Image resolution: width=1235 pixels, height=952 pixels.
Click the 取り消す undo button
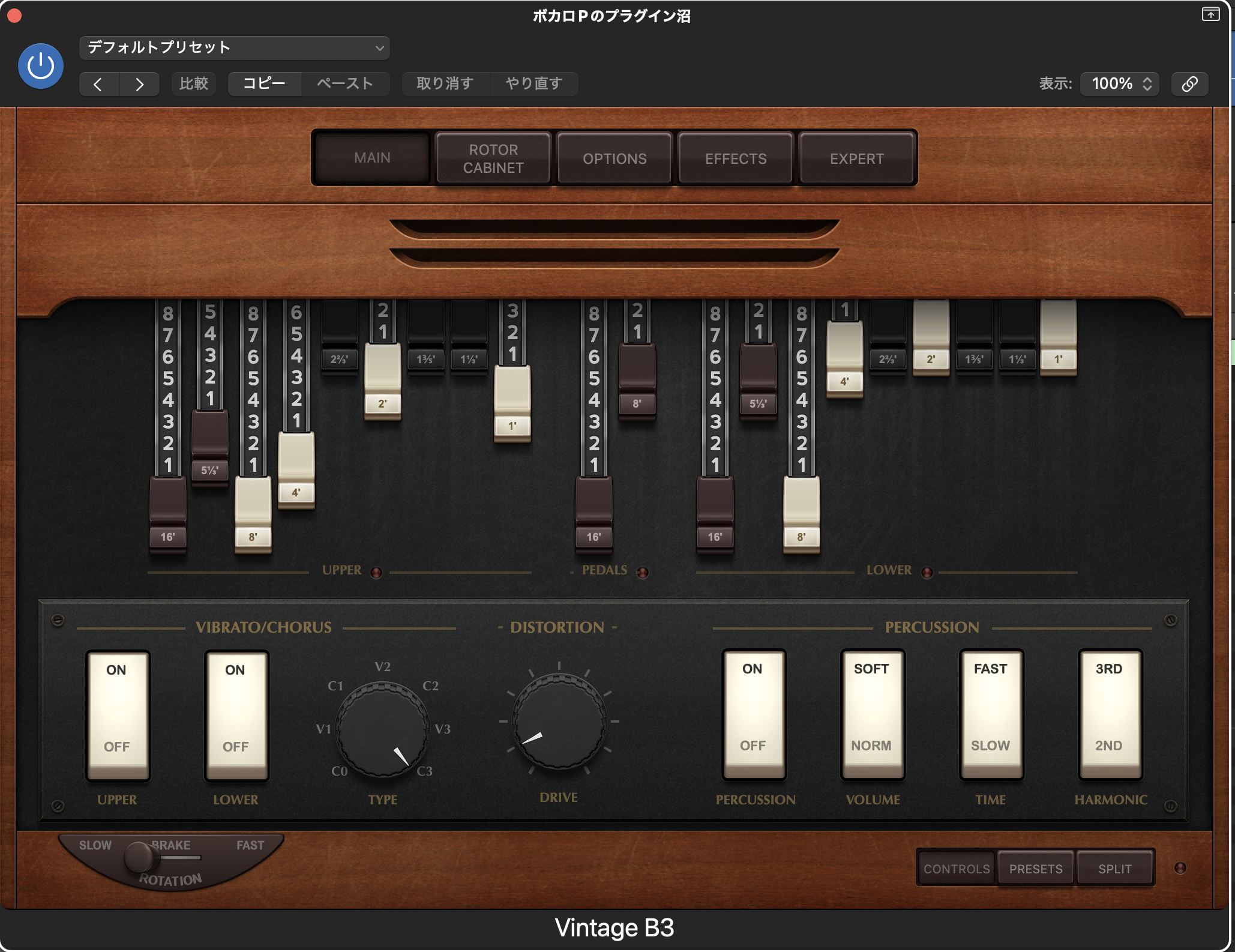click(445, 83)
